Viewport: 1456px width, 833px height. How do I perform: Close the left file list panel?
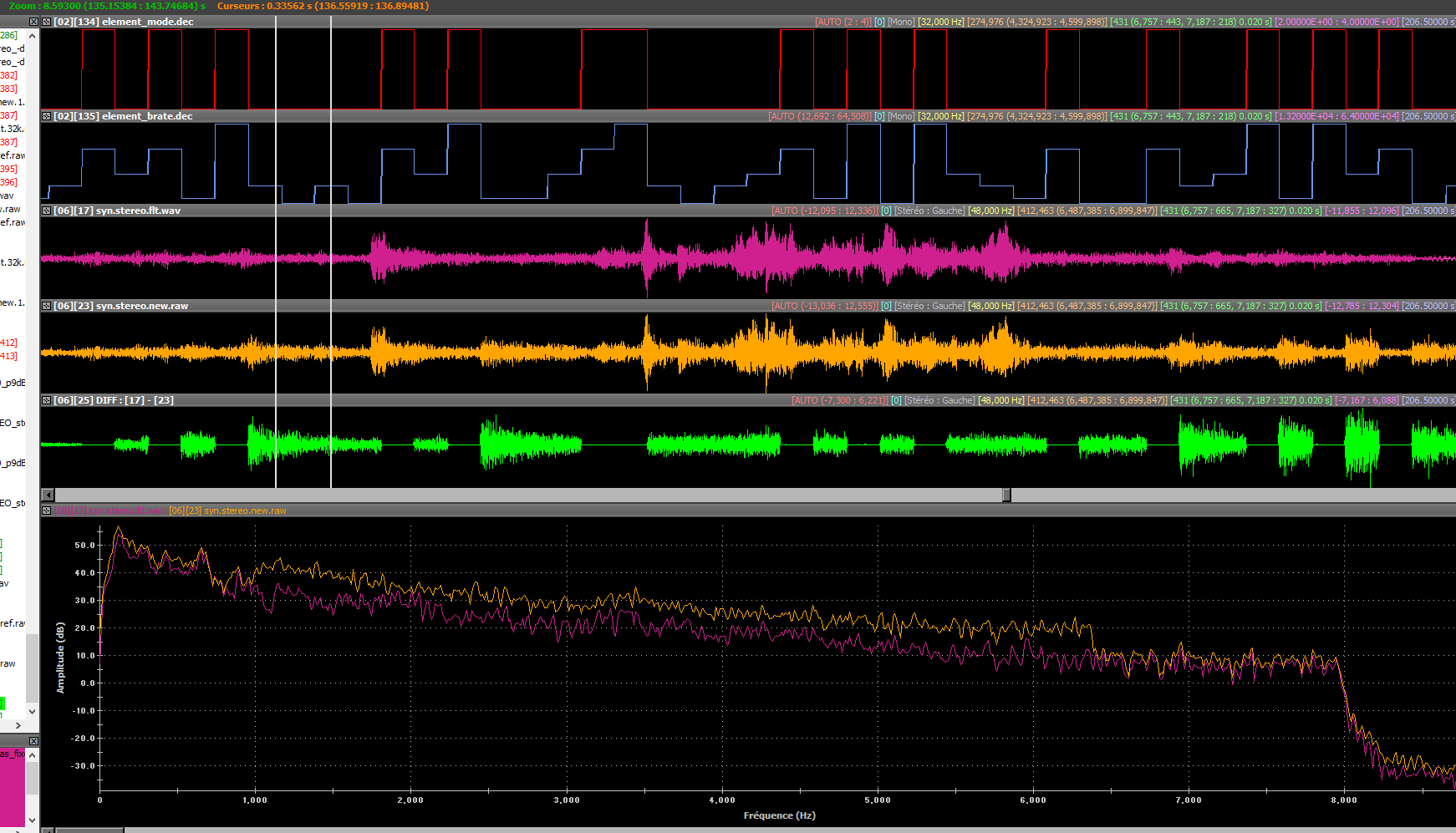33,22
